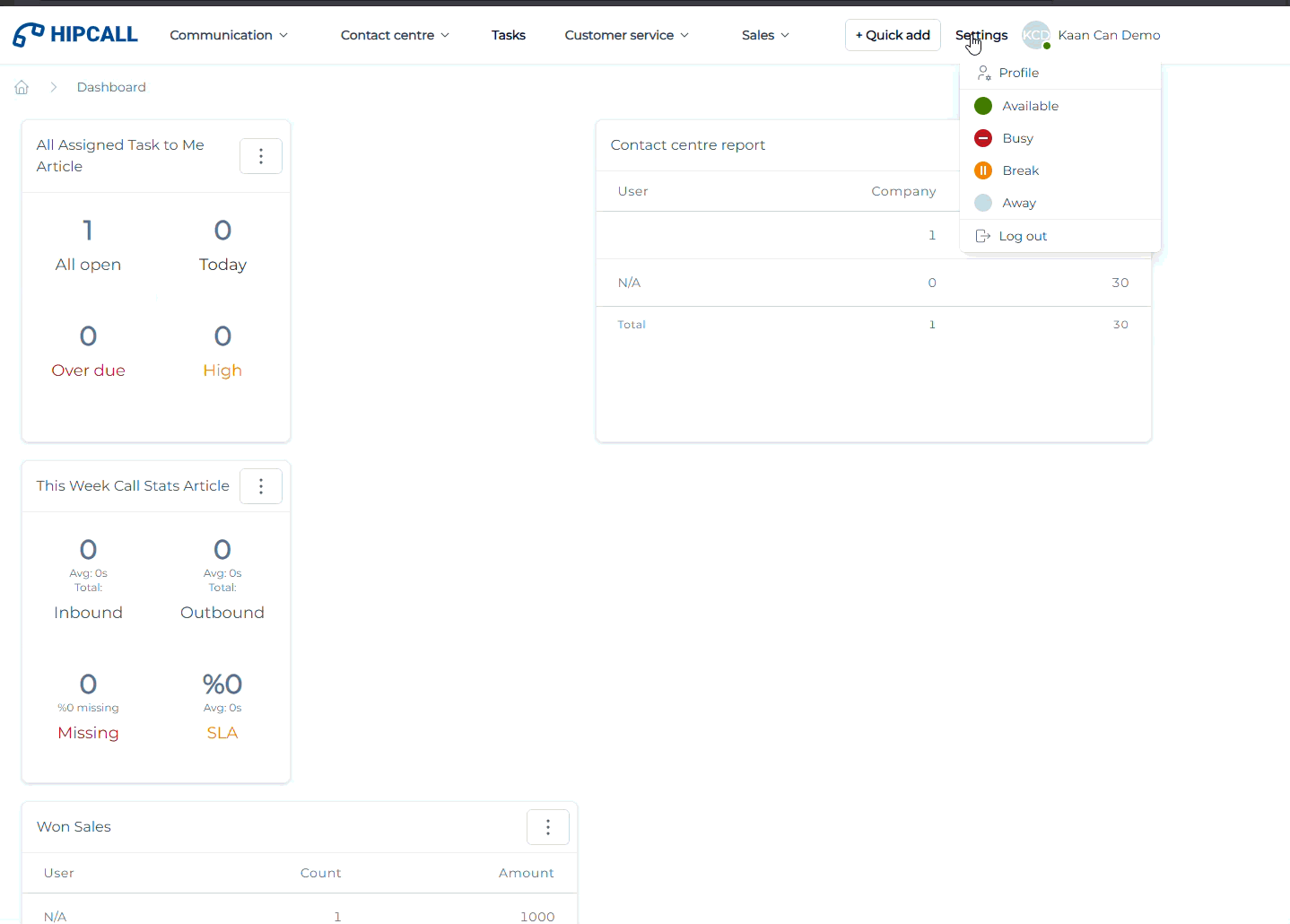Click the KCD user avatar
The height and width of the screenshot is (924, 1290).
pyautogui.click(x=1036, y=35)
